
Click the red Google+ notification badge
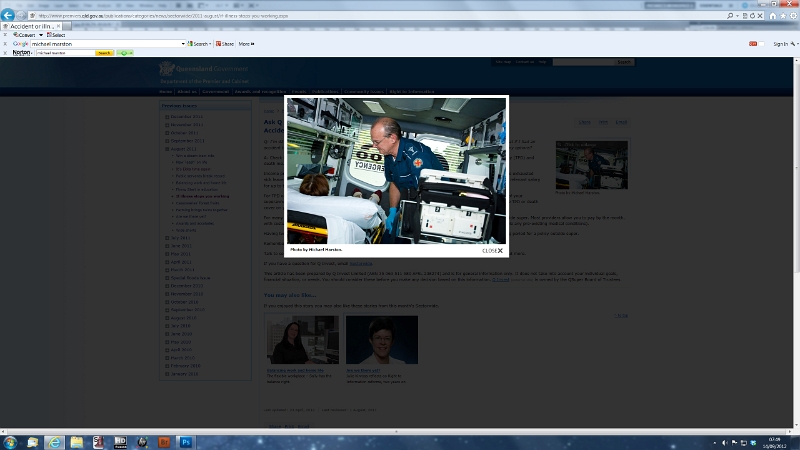tap(753, 44)
